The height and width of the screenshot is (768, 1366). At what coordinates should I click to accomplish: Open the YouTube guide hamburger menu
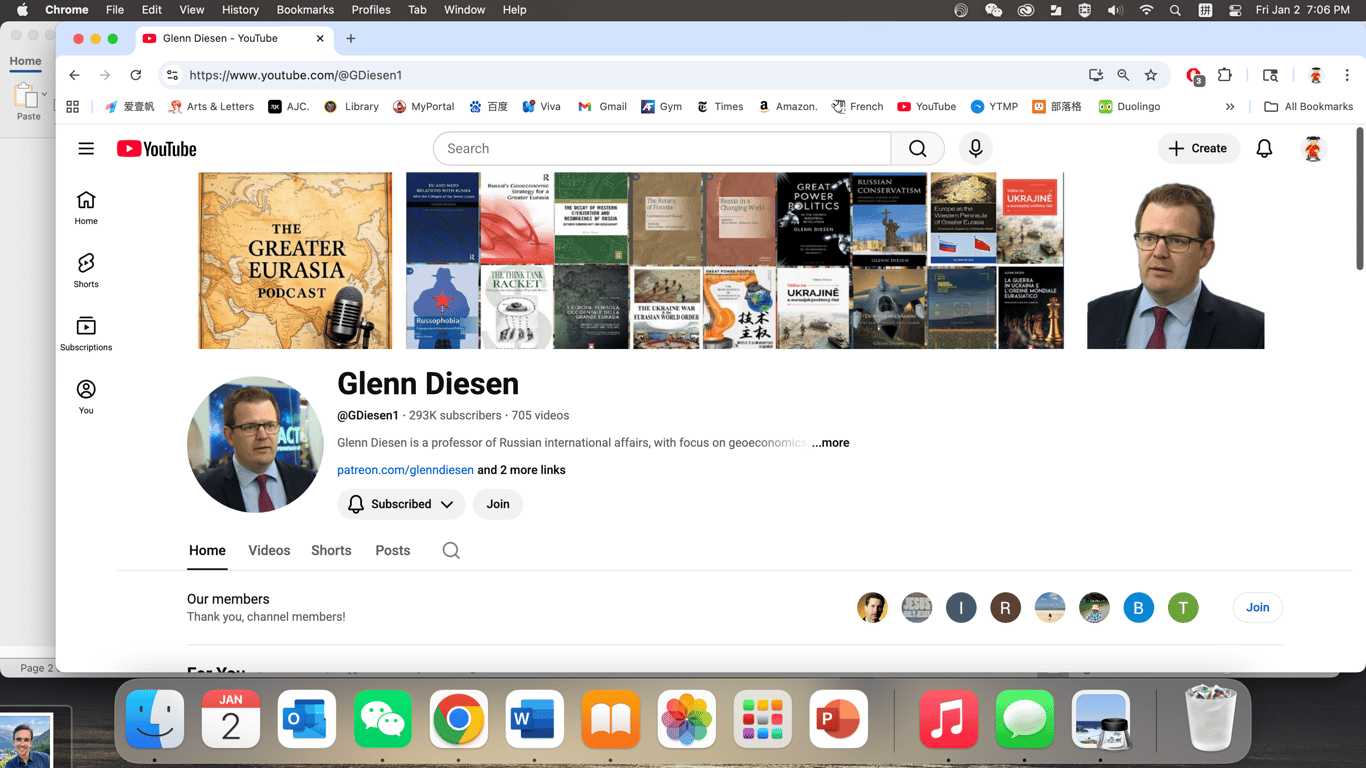point(86,149)
